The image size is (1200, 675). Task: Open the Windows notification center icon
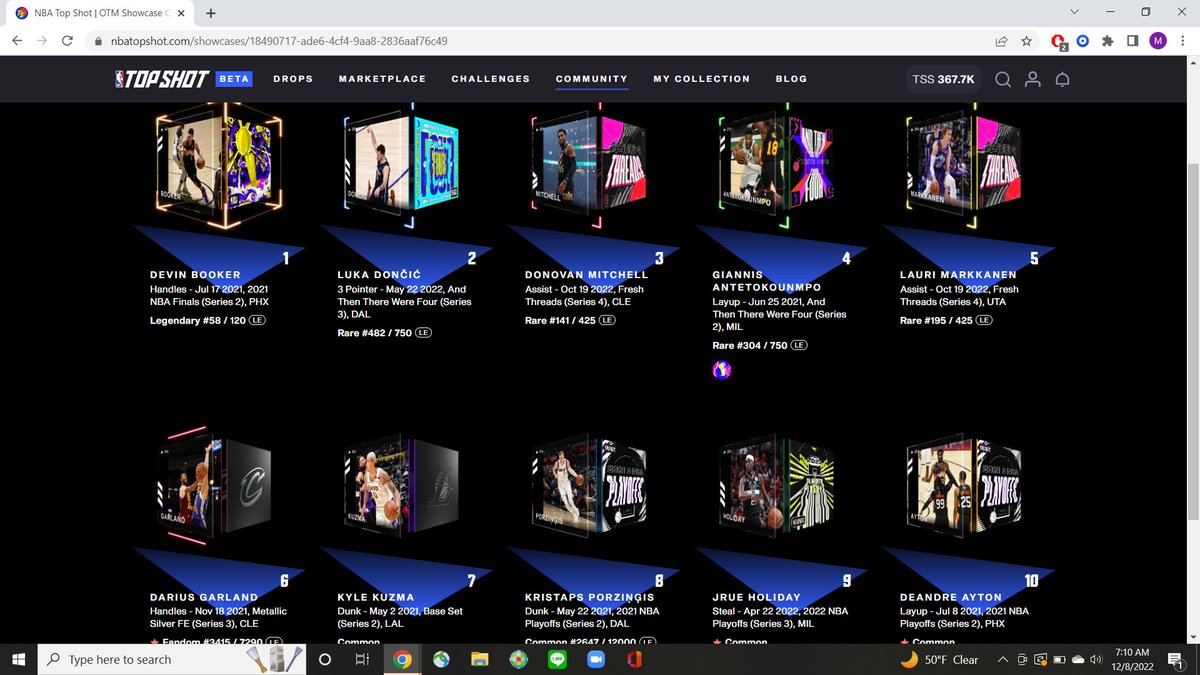point(1176,660)
